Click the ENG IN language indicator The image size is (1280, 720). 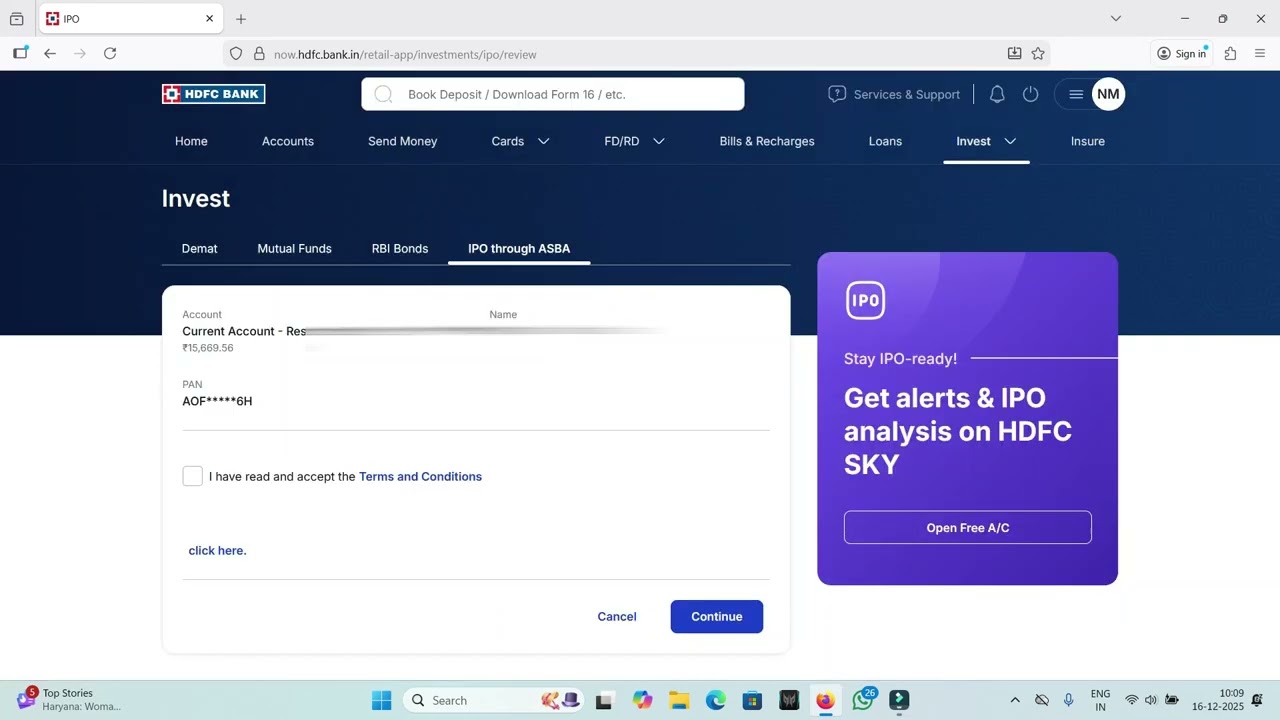coord(1100,700)
